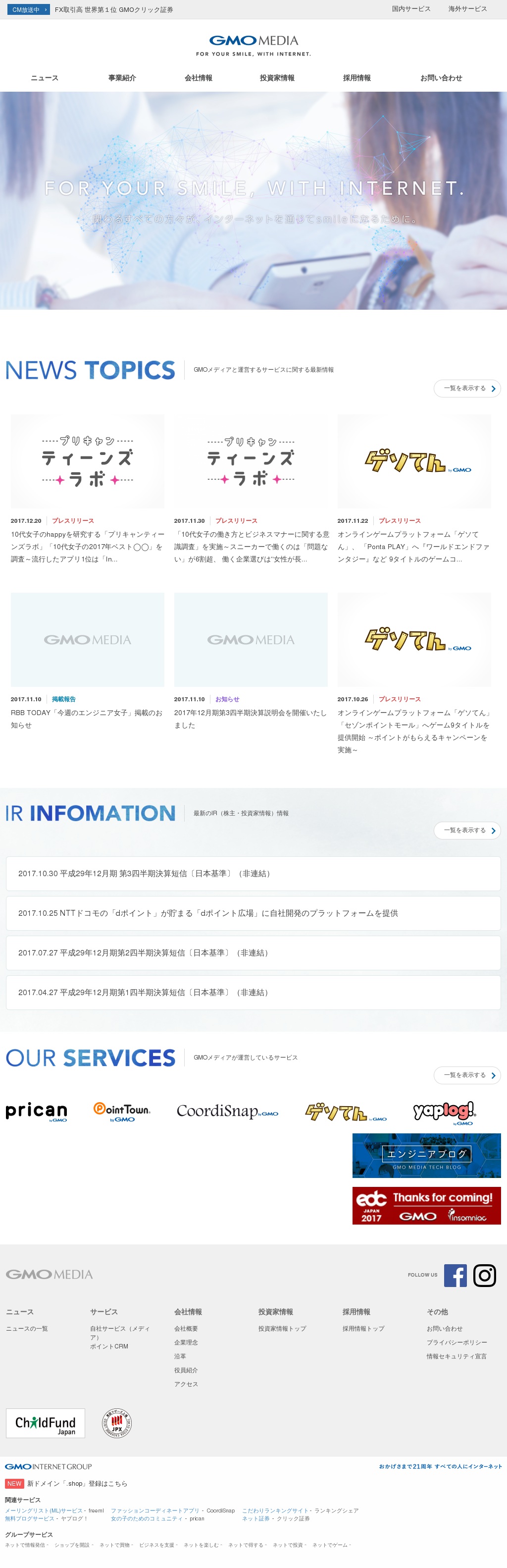
Task: Open 企業理念 footer link
Action: [x=186, y=1342]
